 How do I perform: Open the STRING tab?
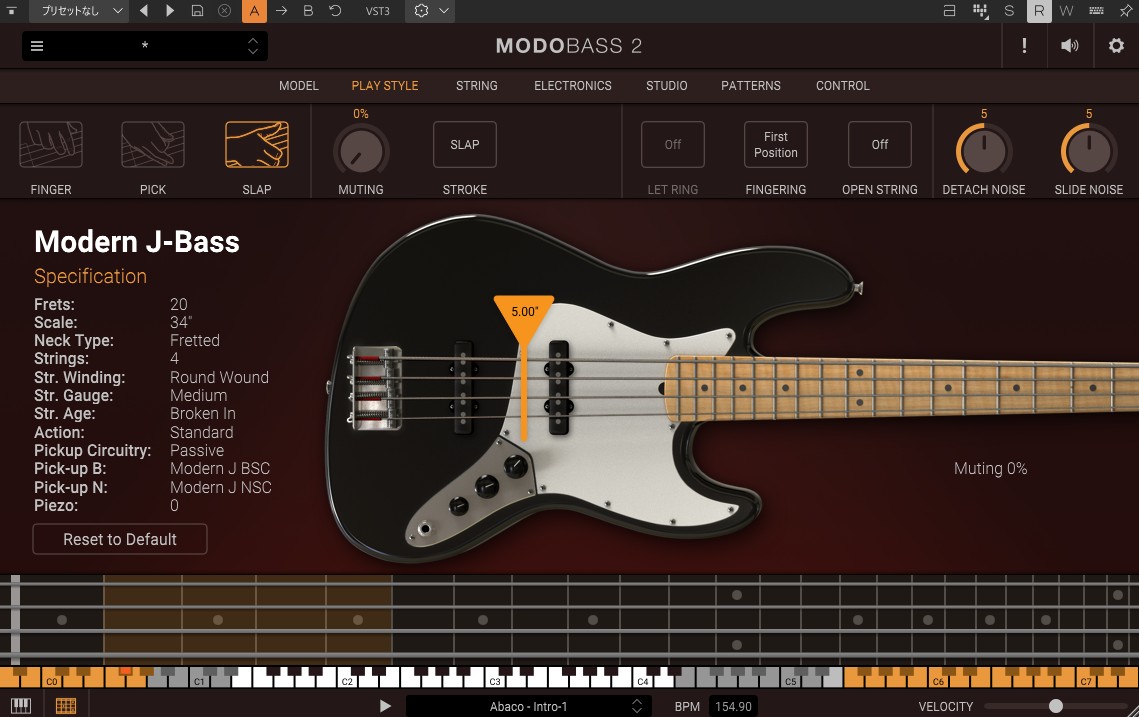tap(477, 86)
